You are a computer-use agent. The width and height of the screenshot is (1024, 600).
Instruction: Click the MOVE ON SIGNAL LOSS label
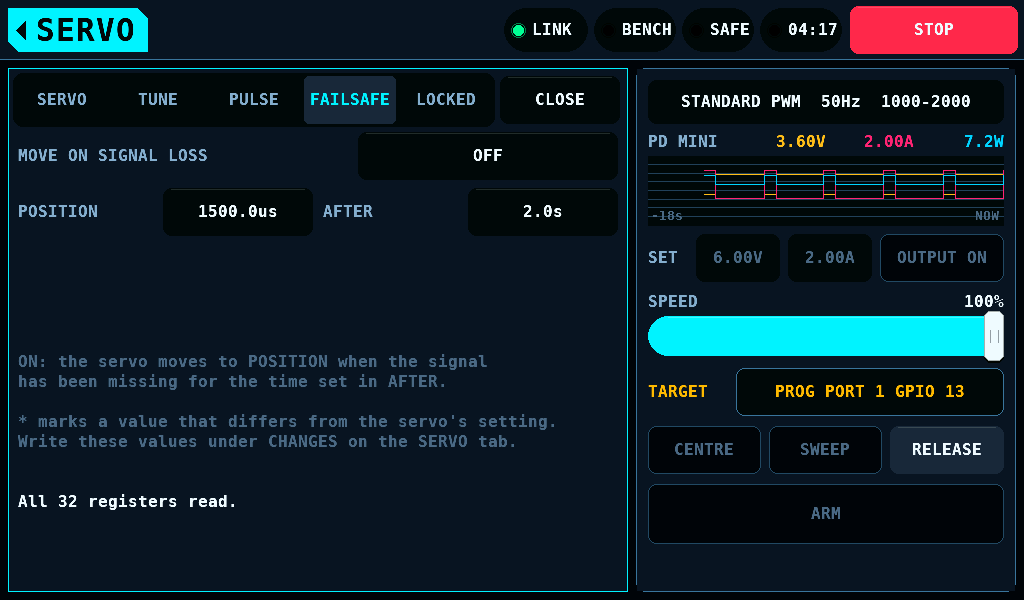click(x=112, y=155)
